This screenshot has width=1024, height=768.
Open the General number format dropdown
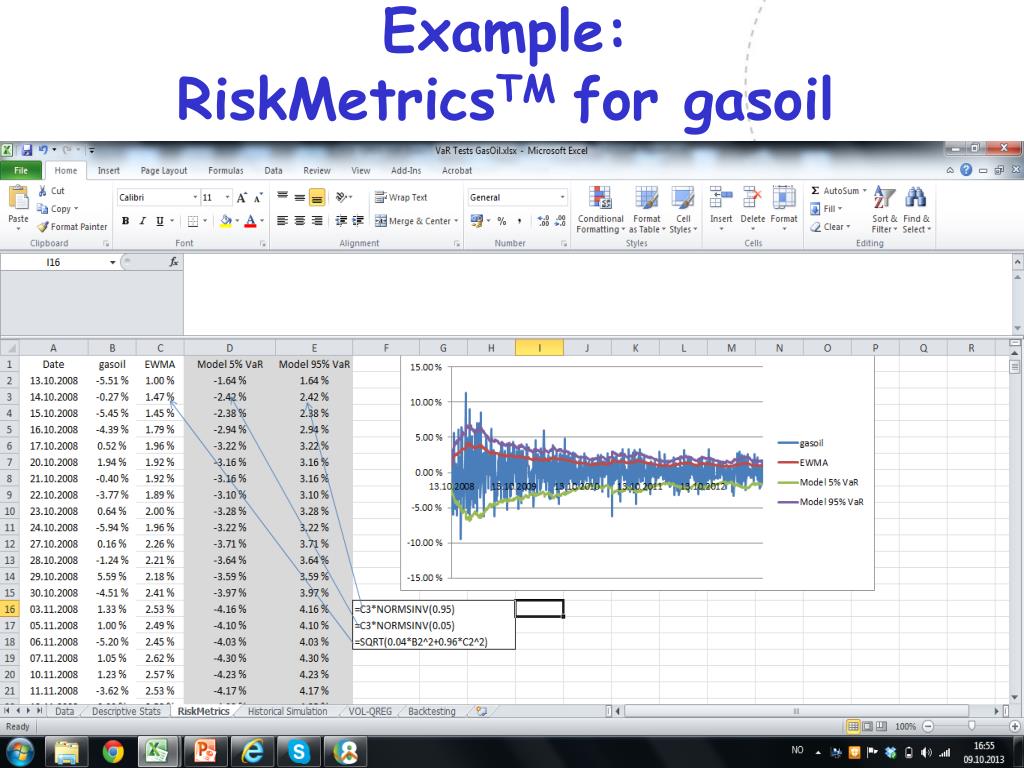(562, 197)
